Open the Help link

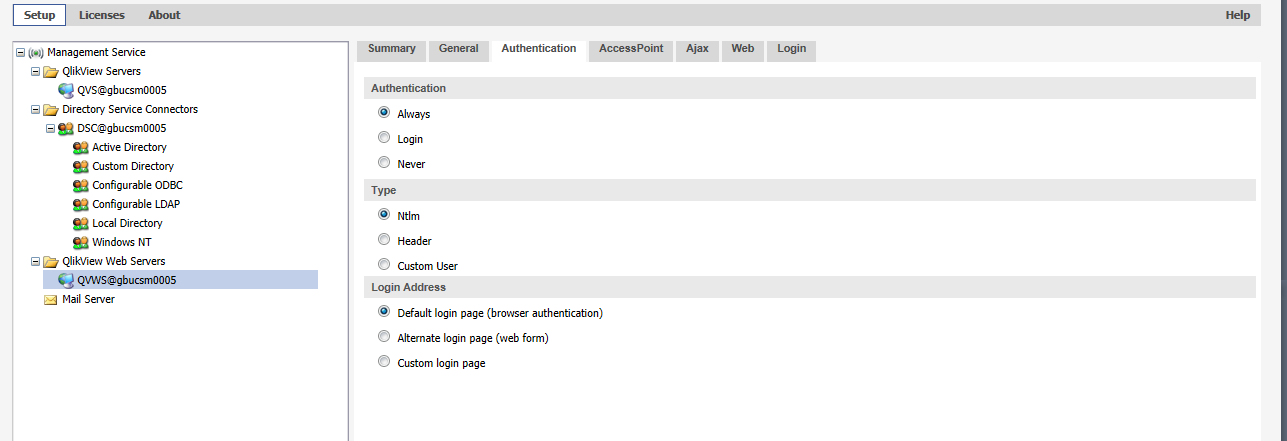click(x=1238, y=15)
